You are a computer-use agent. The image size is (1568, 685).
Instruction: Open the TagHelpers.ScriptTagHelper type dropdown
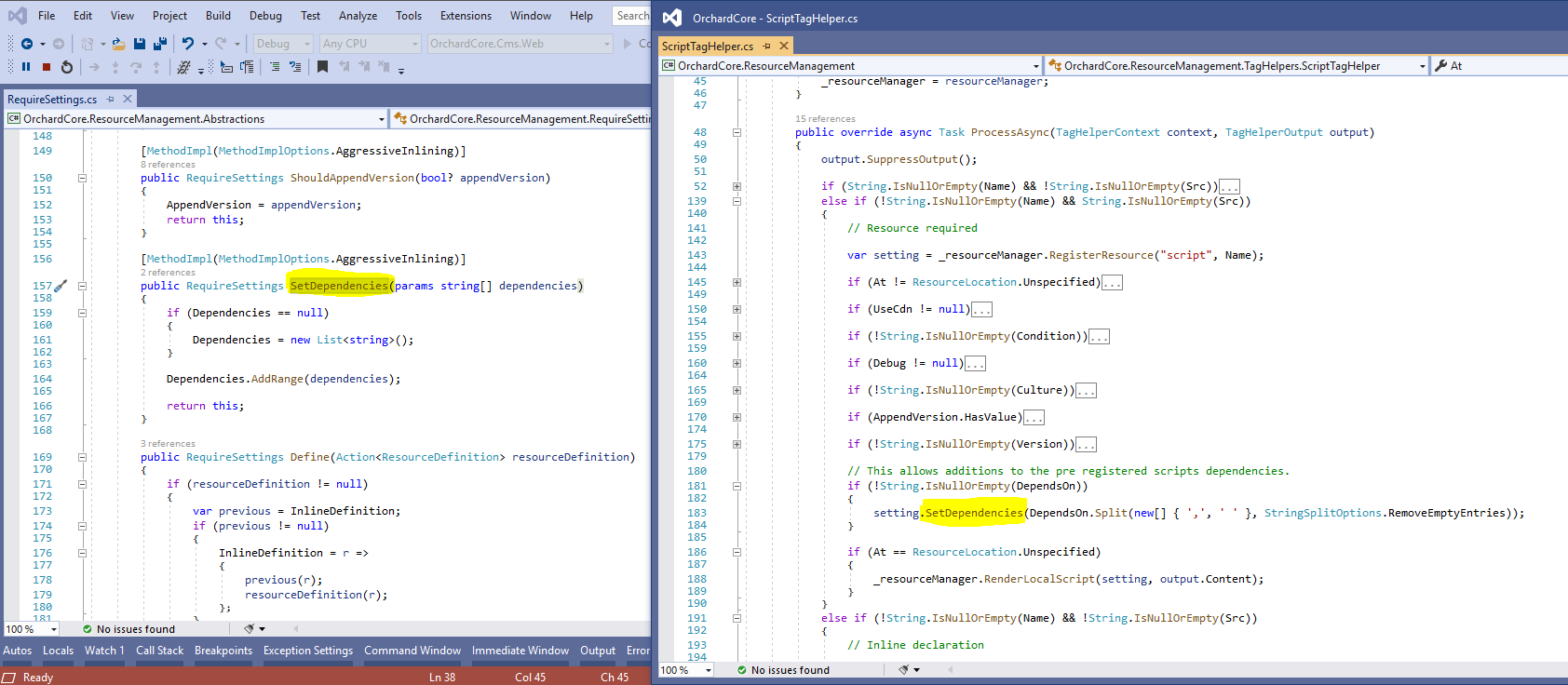[x=1237, y=66]
